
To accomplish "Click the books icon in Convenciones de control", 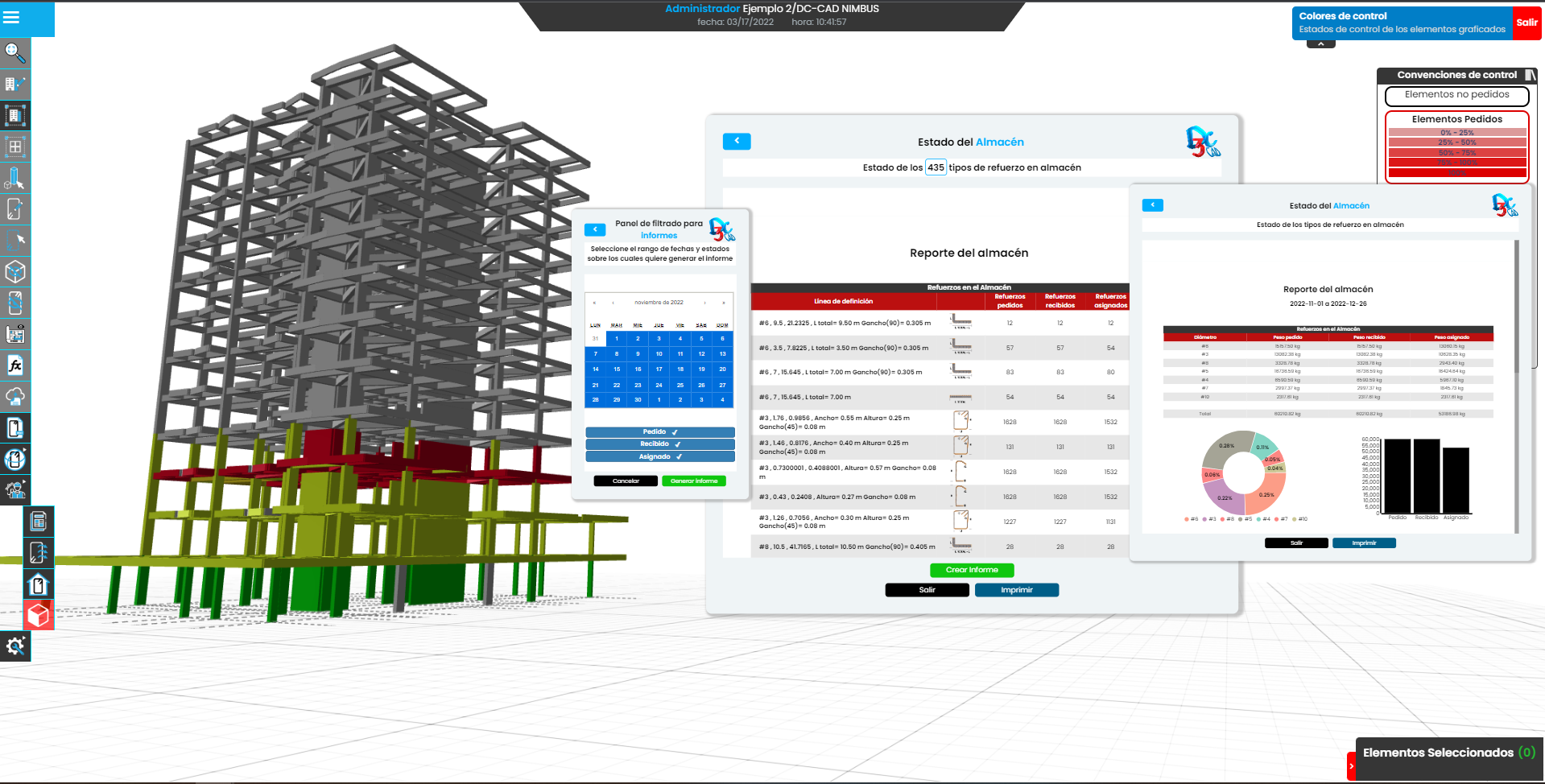I will pos(1530,75).
